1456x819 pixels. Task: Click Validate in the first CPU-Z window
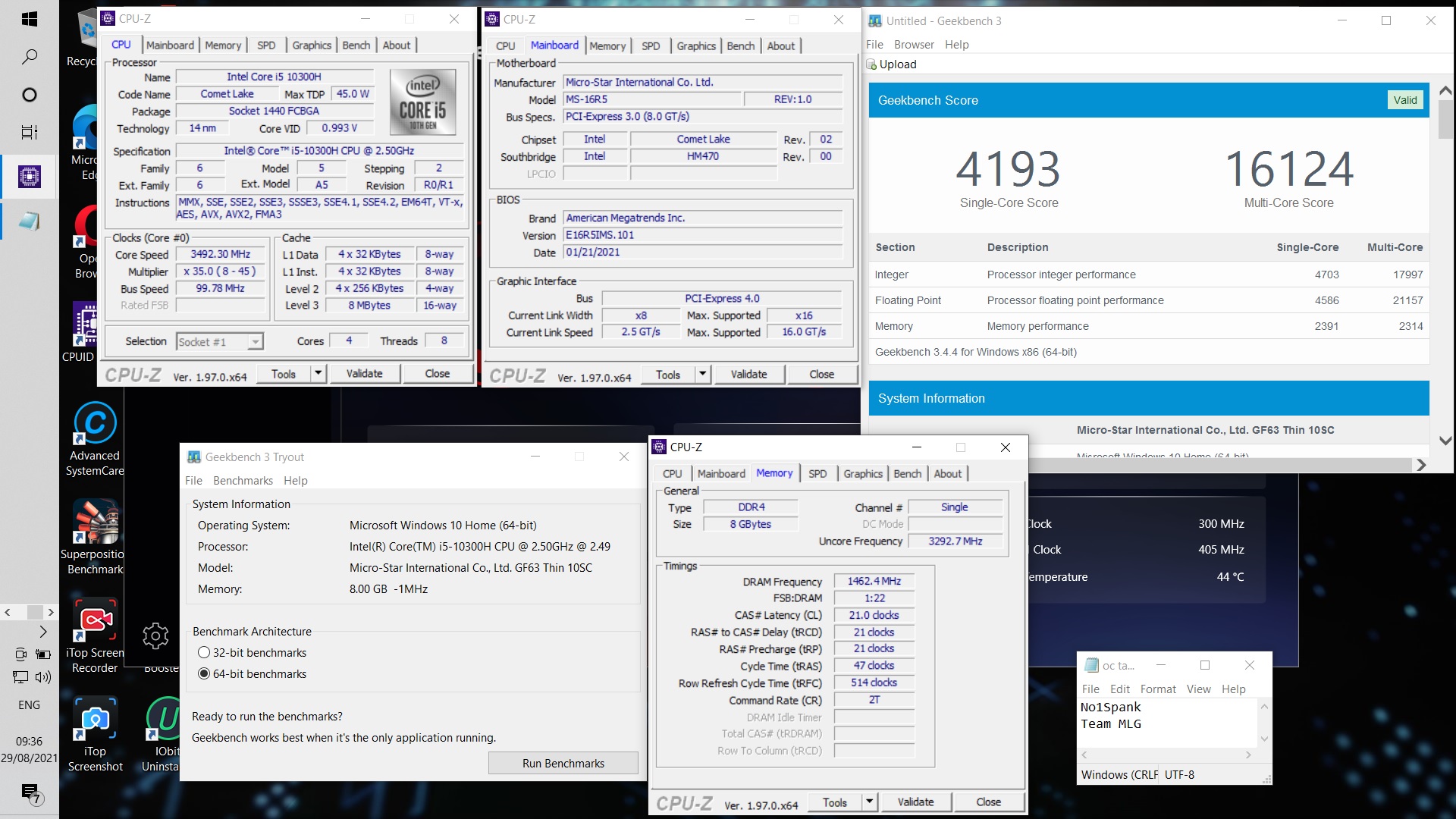pyautogui.click(x=365, y=373)
